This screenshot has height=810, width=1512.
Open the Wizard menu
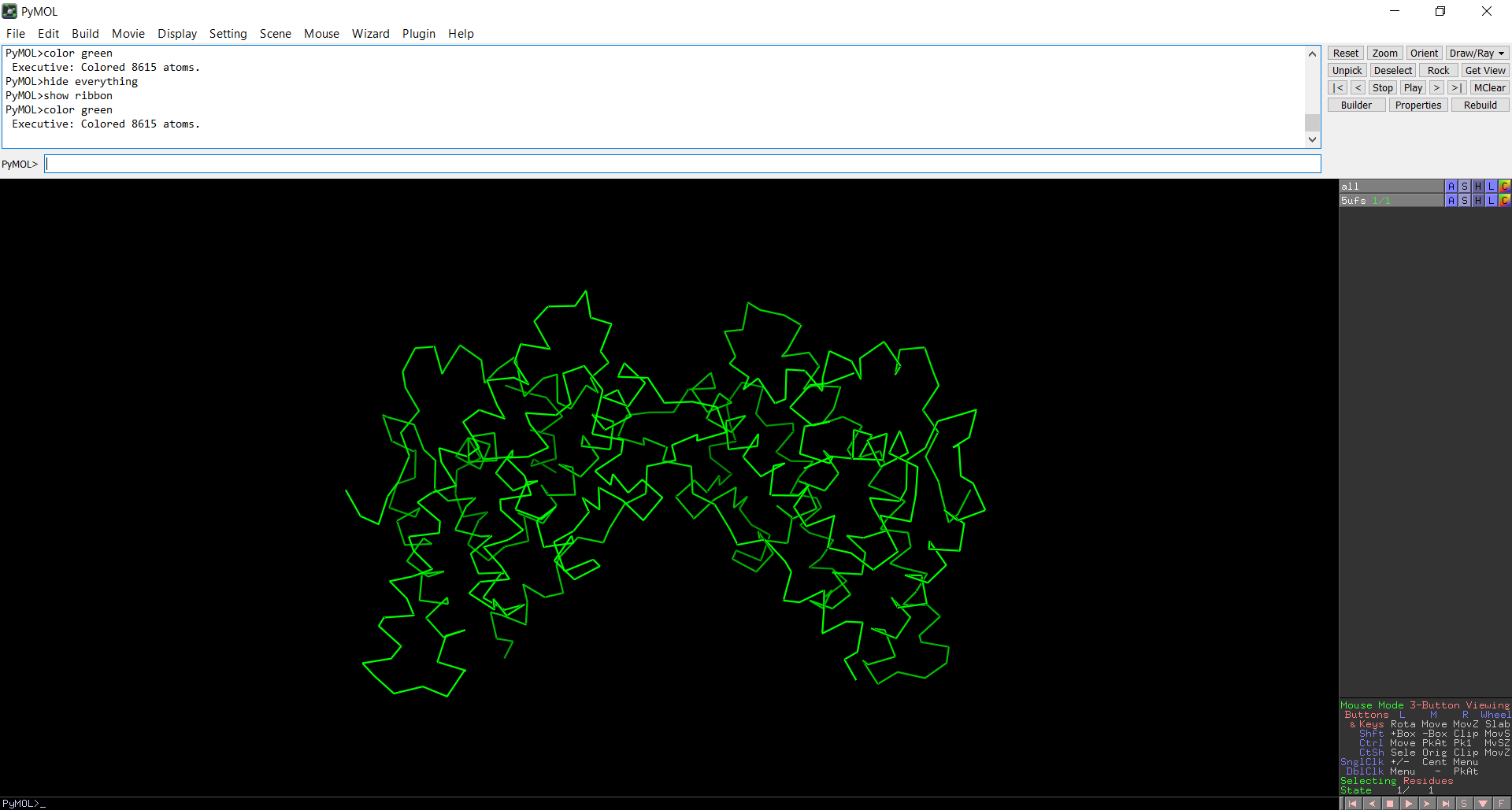(x=371, y=34)
